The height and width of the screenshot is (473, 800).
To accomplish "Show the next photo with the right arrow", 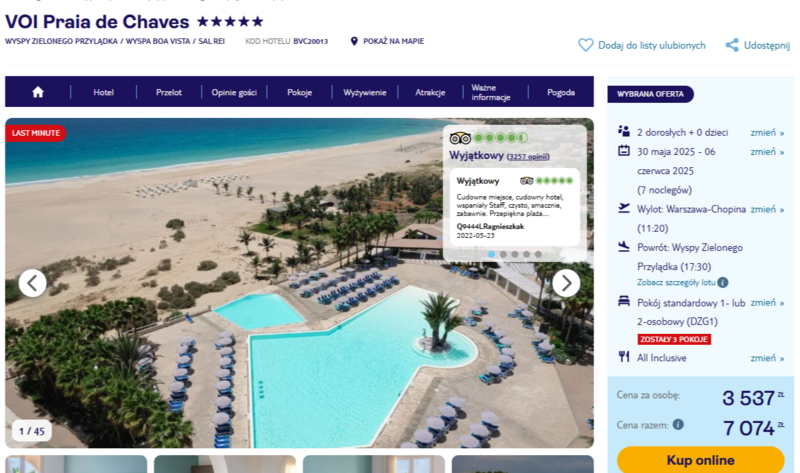I will click(x=566, y=283).
